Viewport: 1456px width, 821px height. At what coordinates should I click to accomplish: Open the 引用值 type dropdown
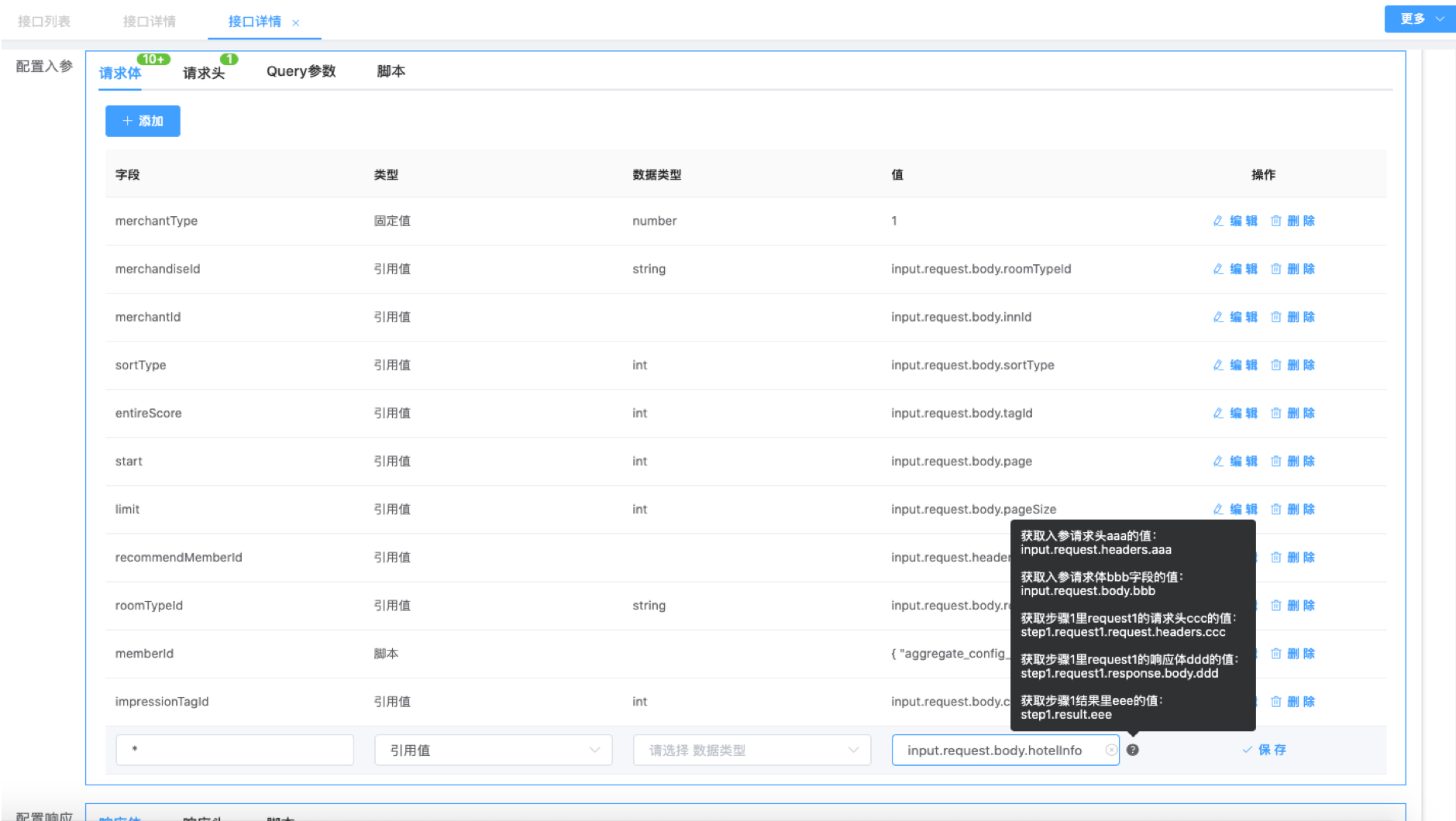[493, 750]
